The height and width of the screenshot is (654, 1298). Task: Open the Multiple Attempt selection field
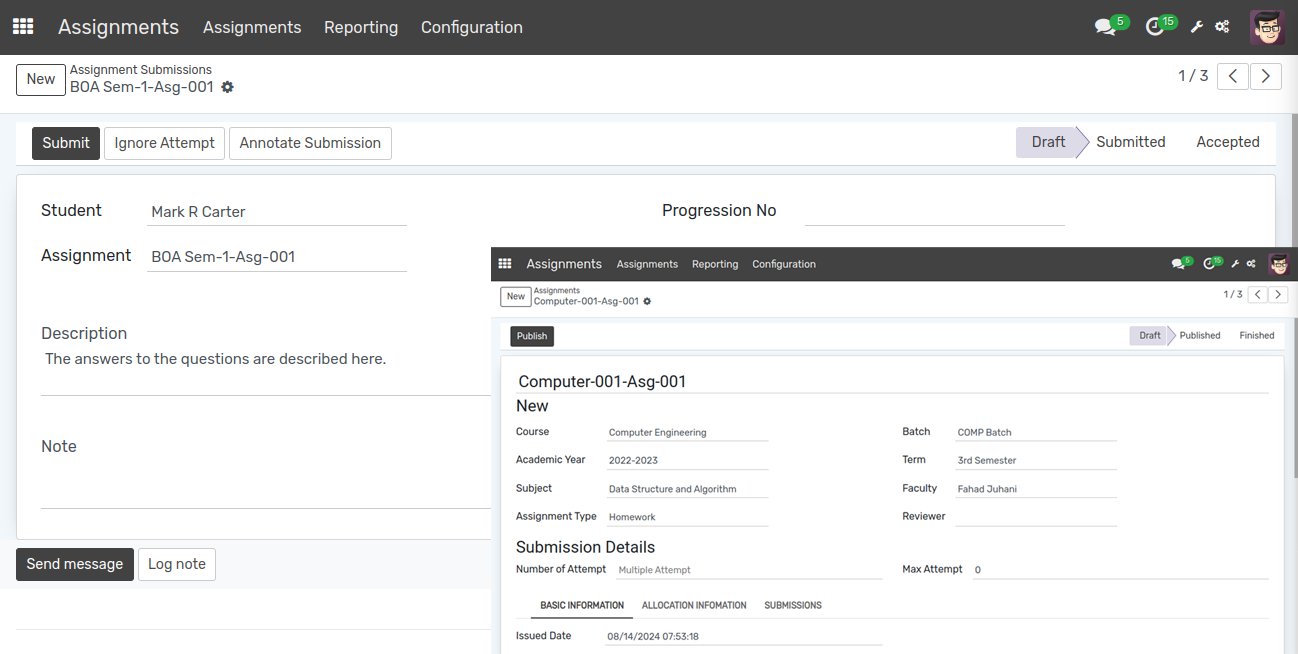point(653,569)
